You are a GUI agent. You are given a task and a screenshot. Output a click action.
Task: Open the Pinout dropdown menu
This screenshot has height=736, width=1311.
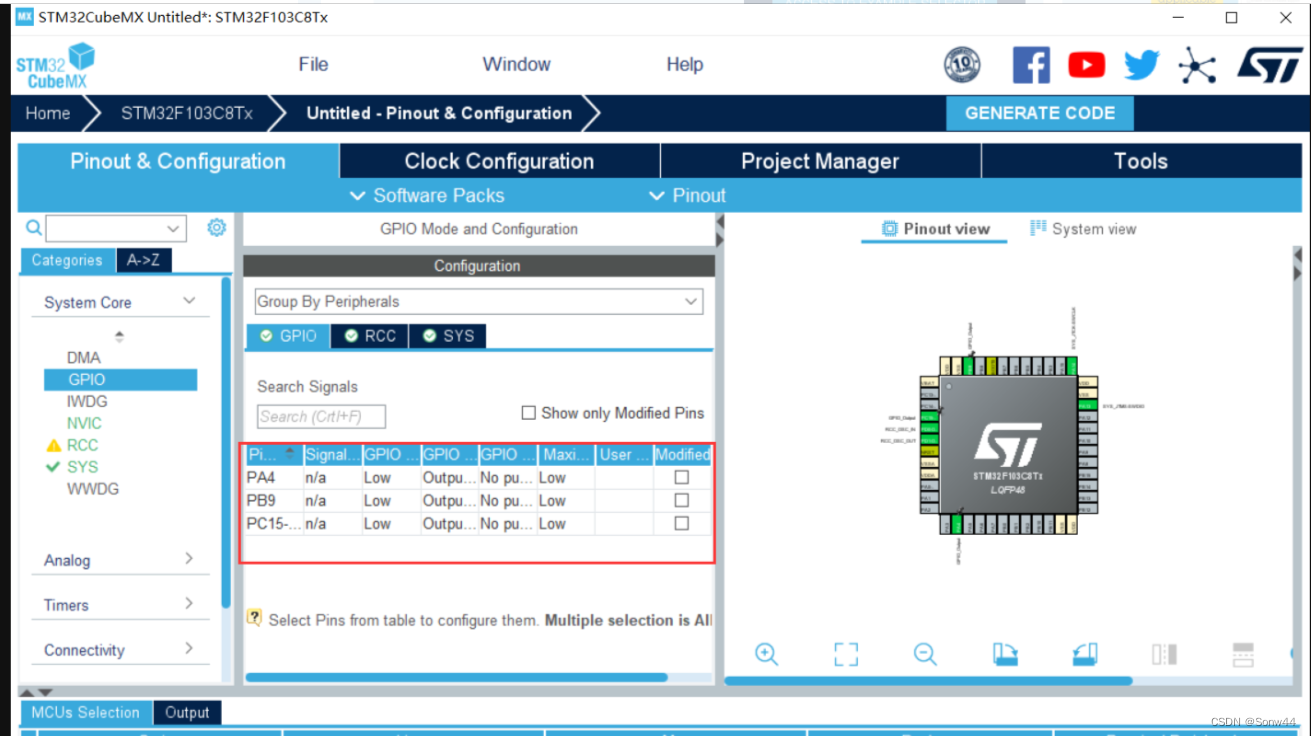click(688, 196)
